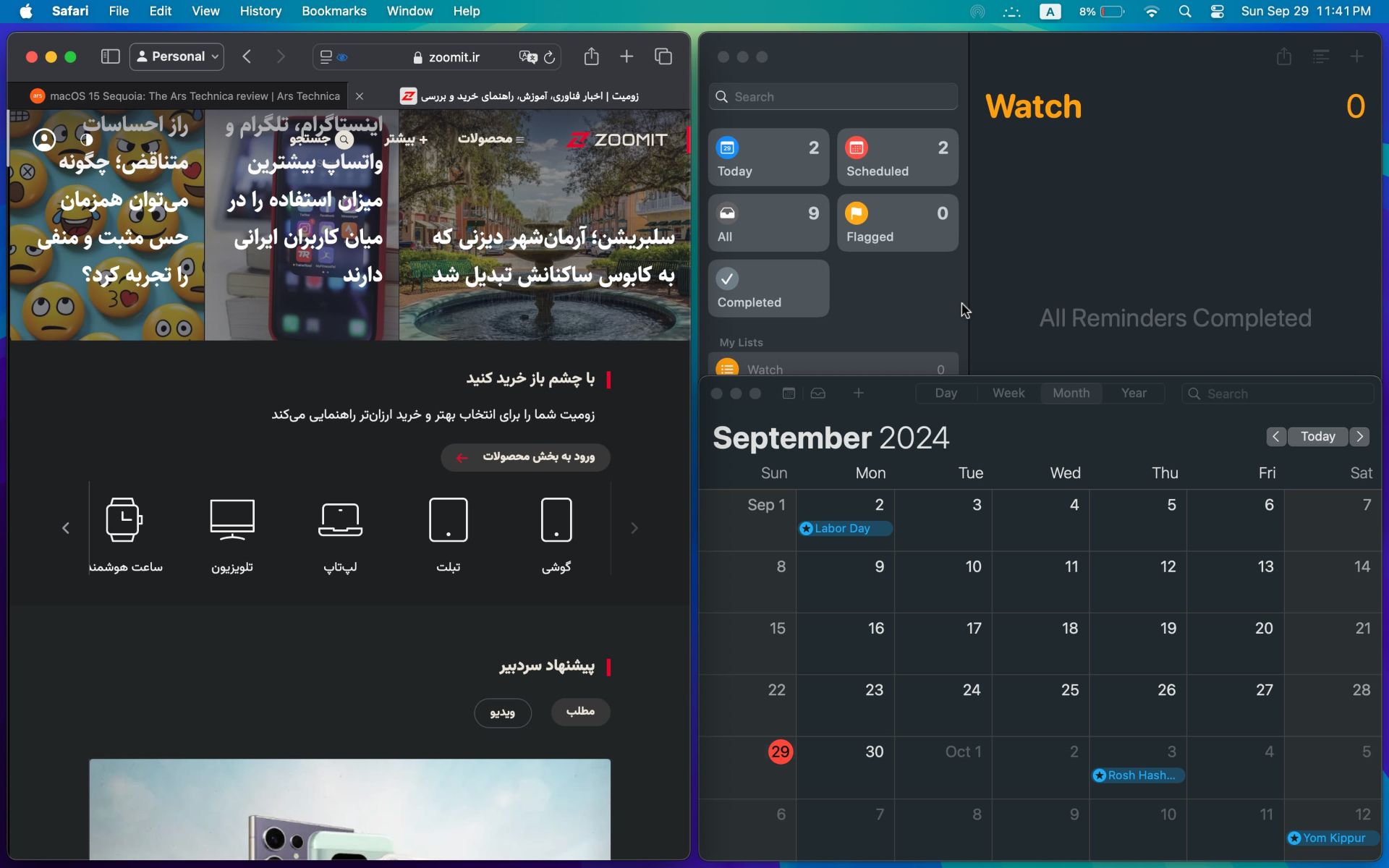Viewport: 1389px width, 868px height.
Task: Click the Reminders search icon
Action: (722, 96)
